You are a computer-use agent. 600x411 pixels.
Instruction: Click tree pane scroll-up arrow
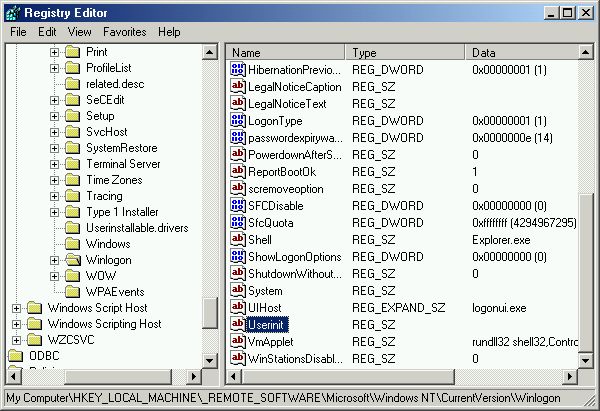point(210,52)
